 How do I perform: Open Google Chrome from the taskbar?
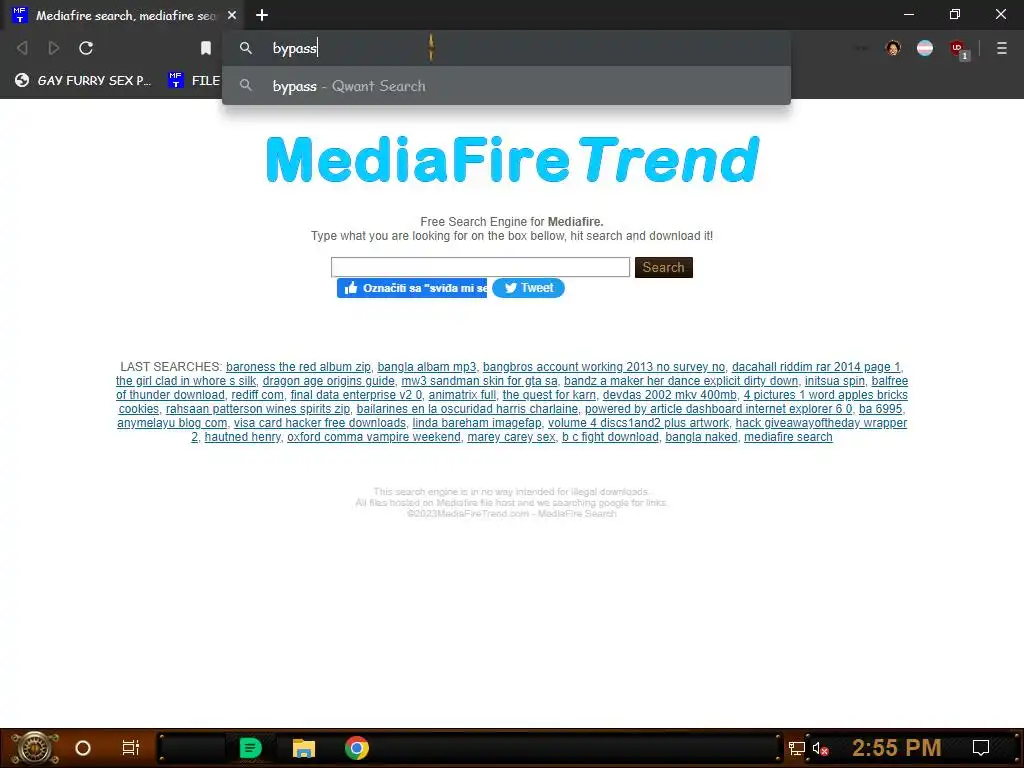[x=357, y=748]
